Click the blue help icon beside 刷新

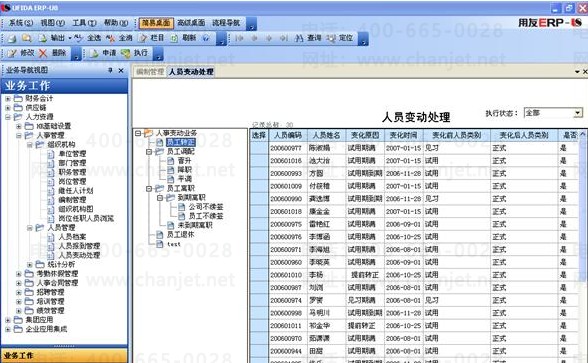pos(206,38)
